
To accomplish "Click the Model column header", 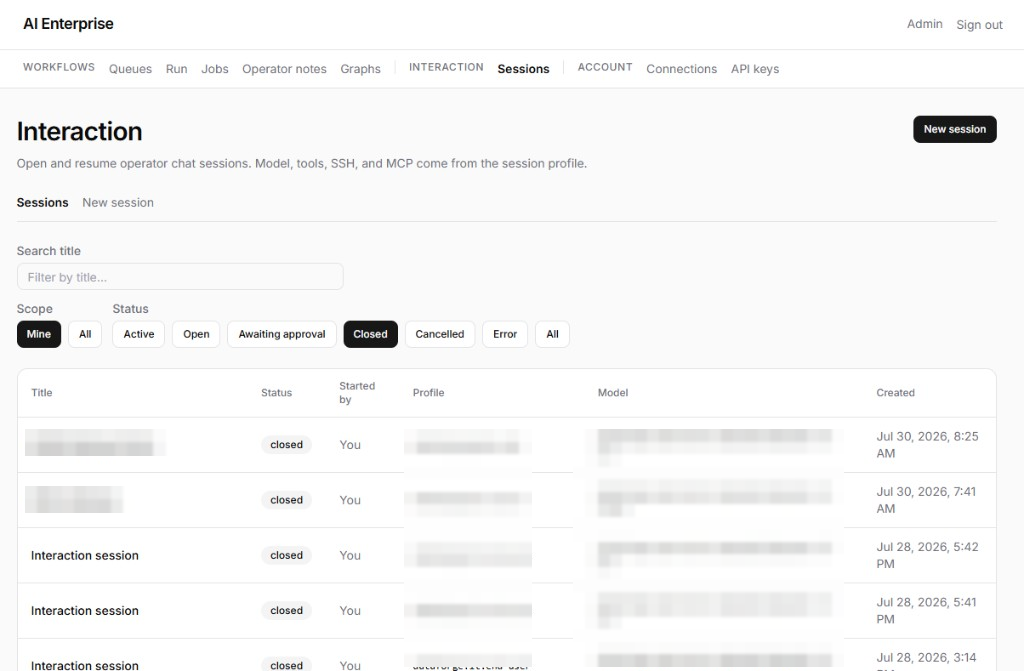I will pyautogui.click(x=613, y=393).
